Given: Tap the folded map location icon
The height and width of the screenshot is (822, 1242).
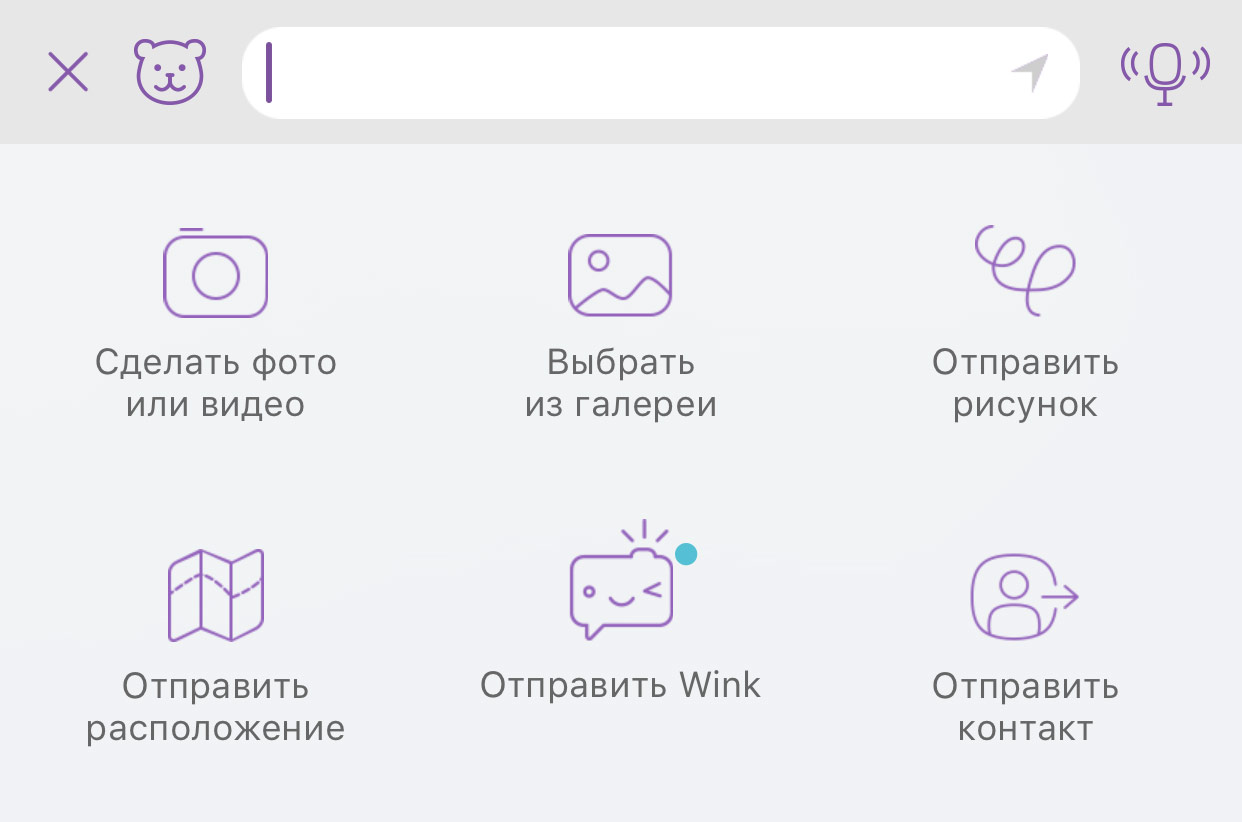Looking at the screenshot, I should (x=216, y=595).
